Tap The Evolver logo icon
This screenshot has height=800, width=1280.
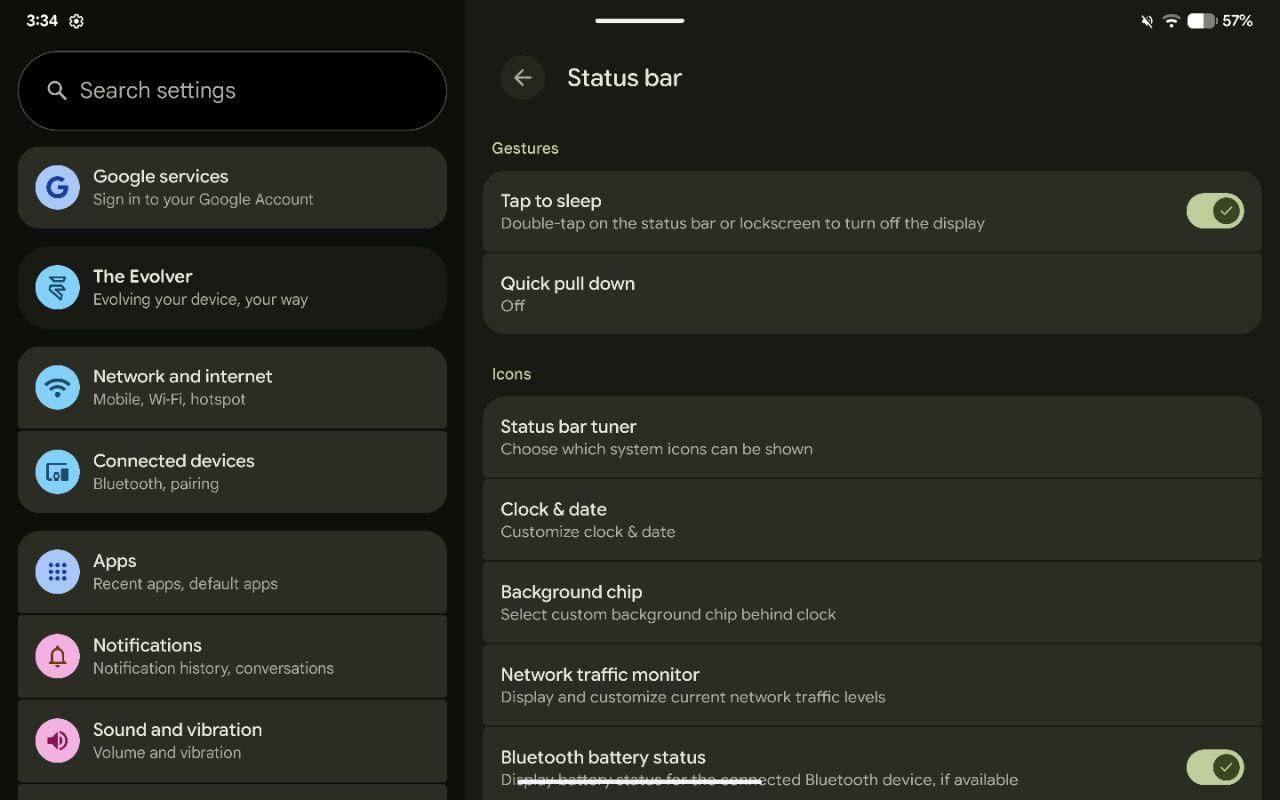point(57,288)
